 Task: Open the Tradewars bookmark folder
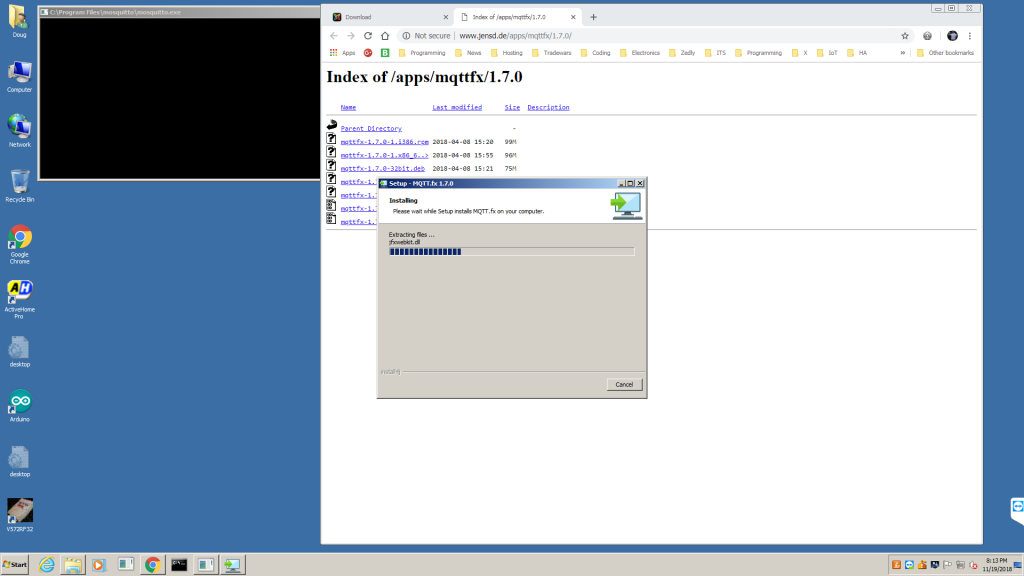click(x=551, y=53)
